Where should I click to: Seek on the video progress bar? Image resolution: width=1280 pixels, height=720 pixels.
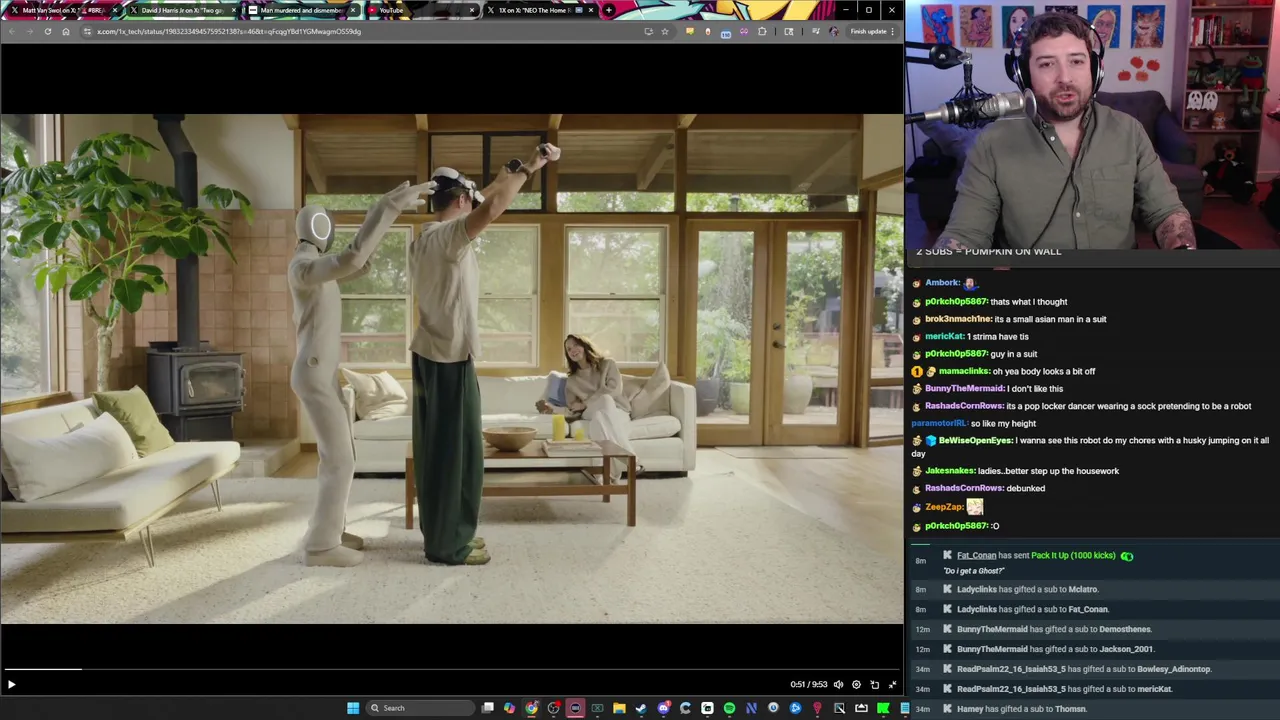[x=452, y=669]
